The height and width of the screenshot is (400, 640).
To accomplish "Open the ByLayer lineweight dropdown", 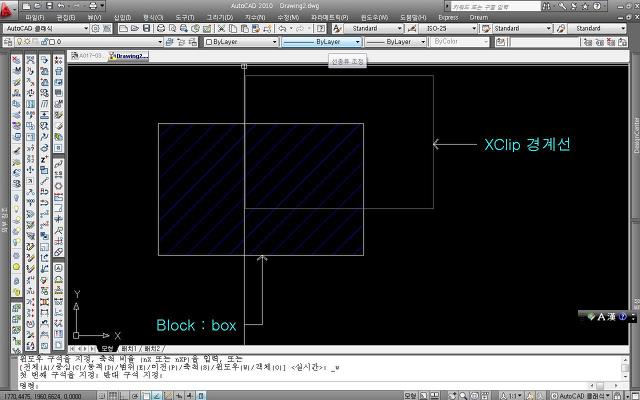I will coord(395,42).
